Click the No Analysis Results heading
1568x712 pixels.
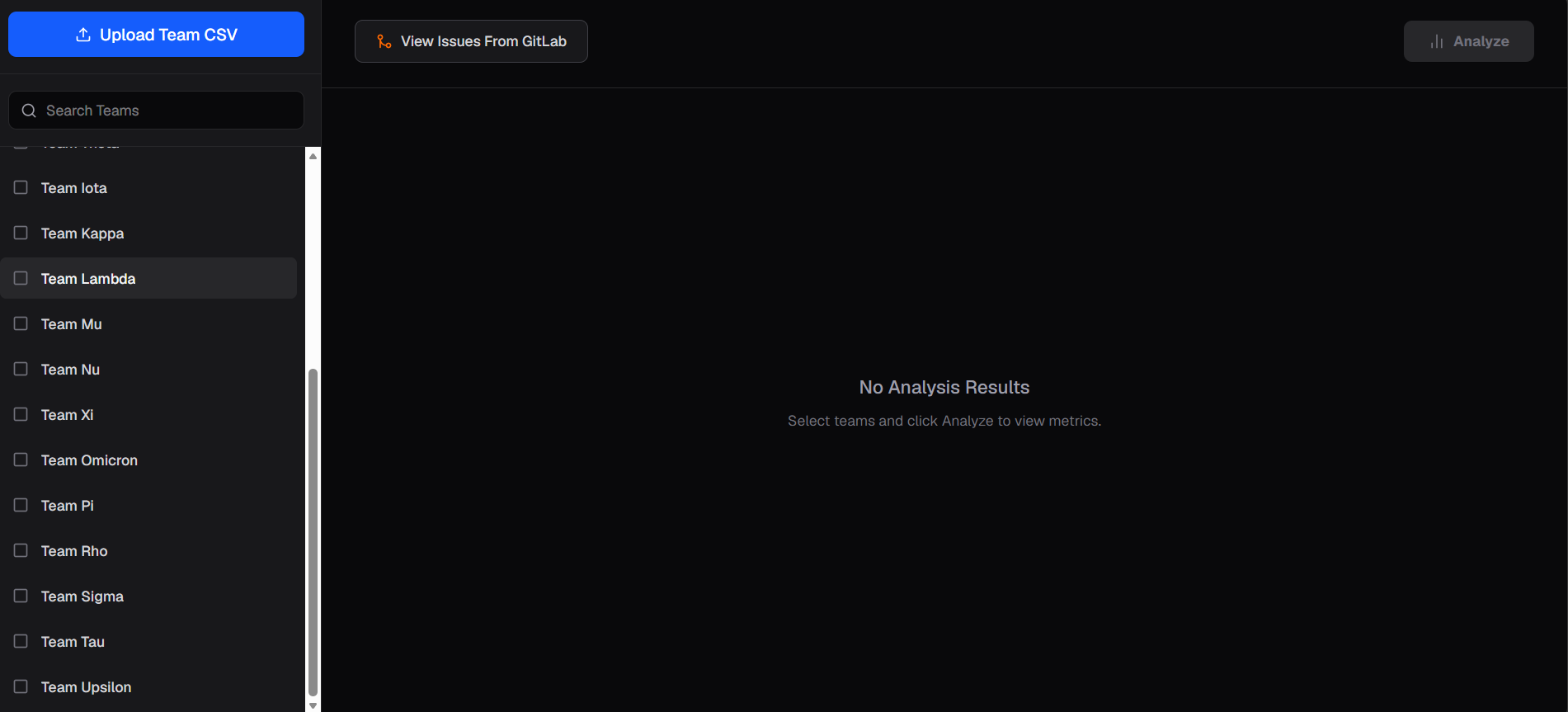click(x=944, y=388)
